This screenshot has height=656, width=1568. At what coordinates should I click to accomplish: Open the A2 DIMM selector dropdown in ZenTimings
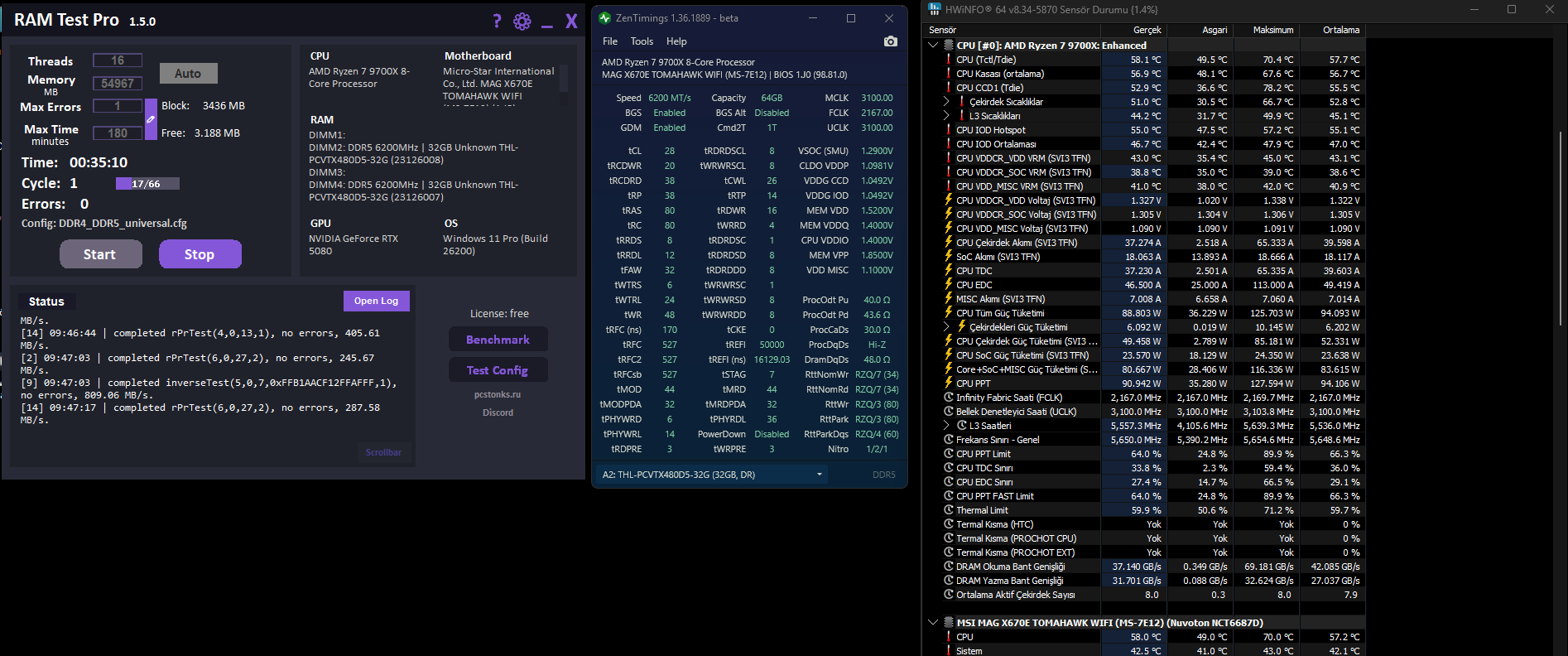click(713, 475)
